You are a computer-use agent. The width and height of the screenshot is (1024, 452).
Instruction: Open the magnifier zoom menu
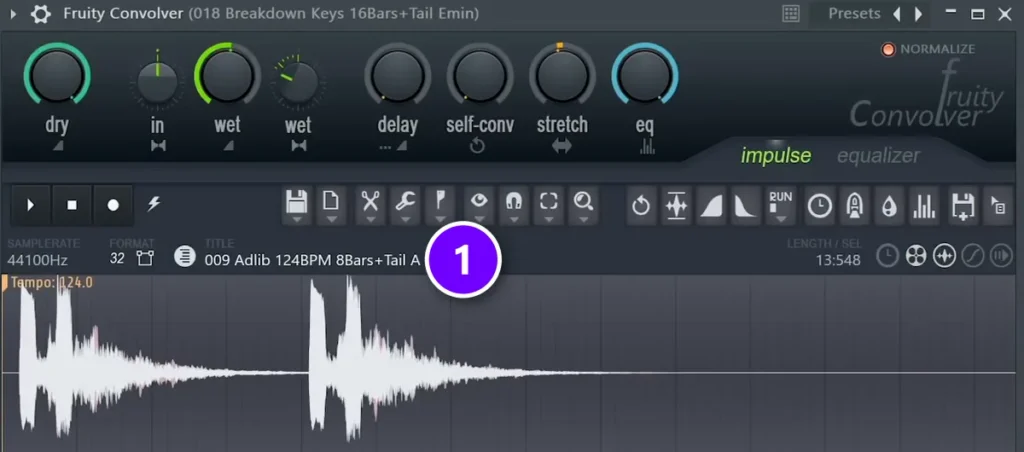[583, 206]
